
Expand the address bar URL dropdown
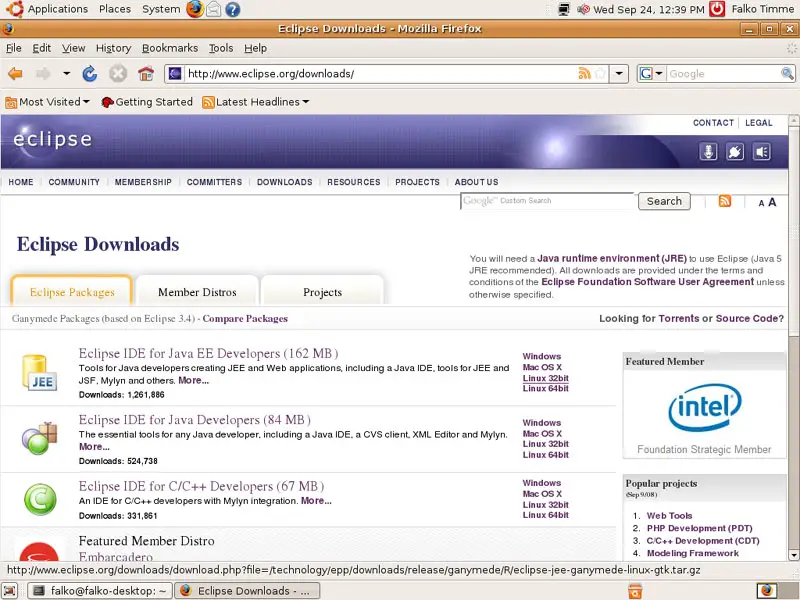619,73
